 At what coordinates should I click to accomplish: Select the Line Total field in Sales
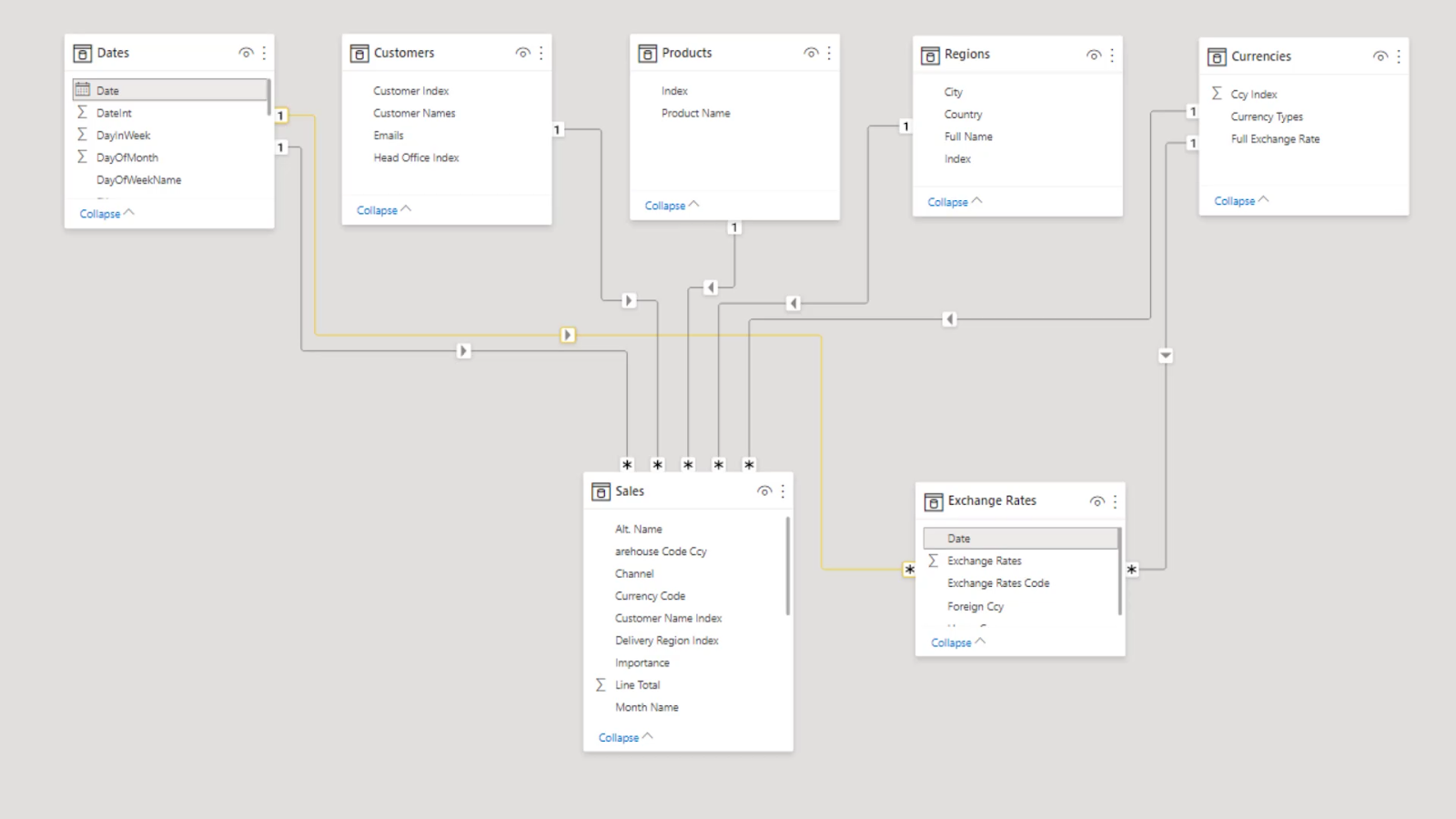click(637, 685)
